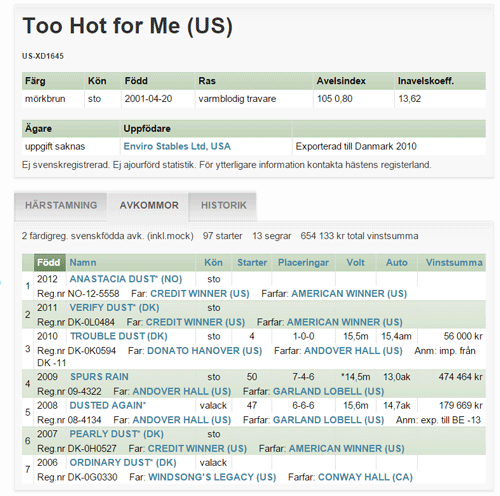Sort by Placeringar column header
The height and width of the screenshot is (496, 500).
tap(303, 263)
